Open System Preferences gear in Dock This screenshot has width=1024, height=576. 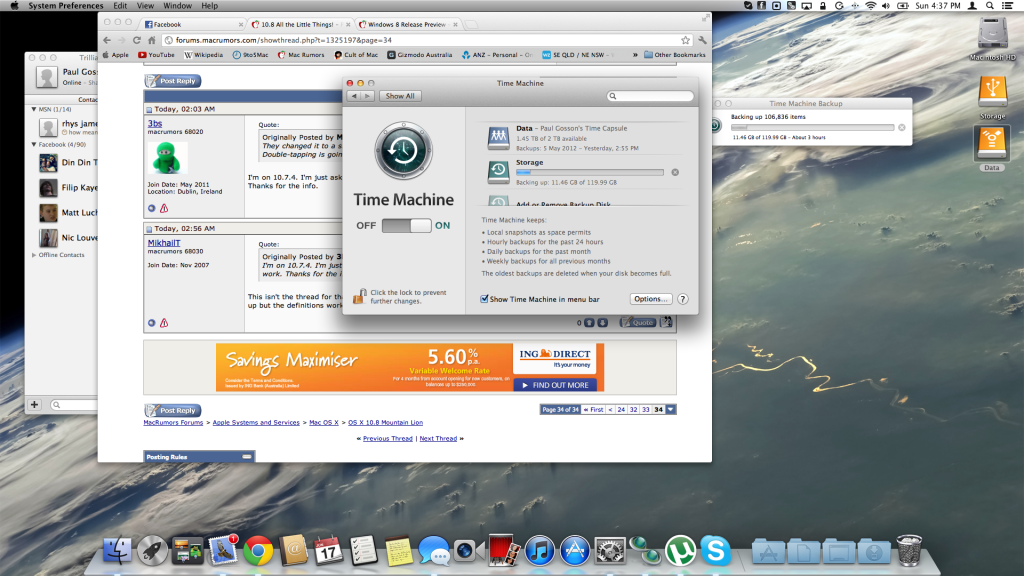[x=610, y=551]
